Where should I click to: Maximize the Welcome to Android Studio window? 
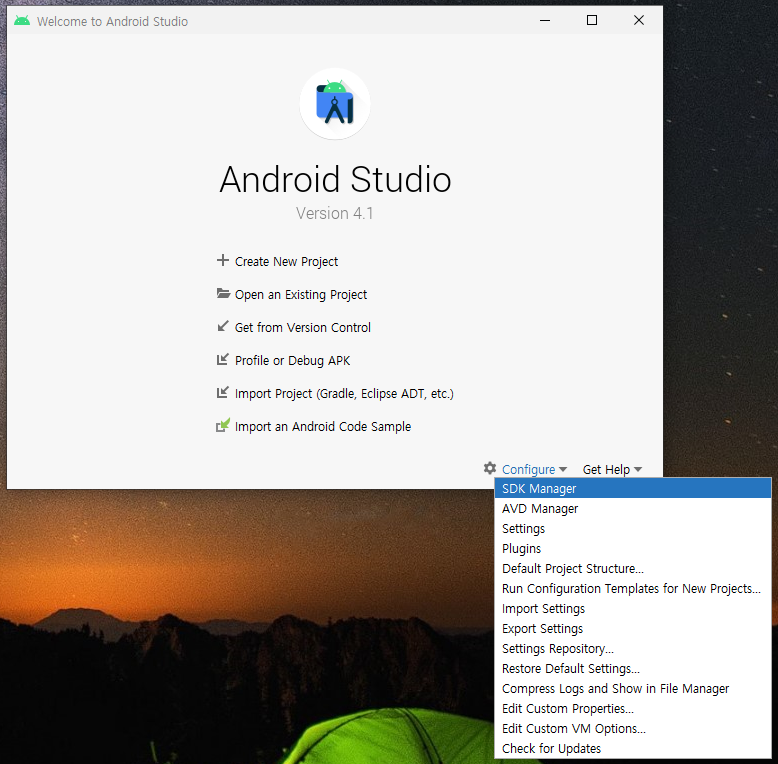pyautogui.click(x=591, y=20)
